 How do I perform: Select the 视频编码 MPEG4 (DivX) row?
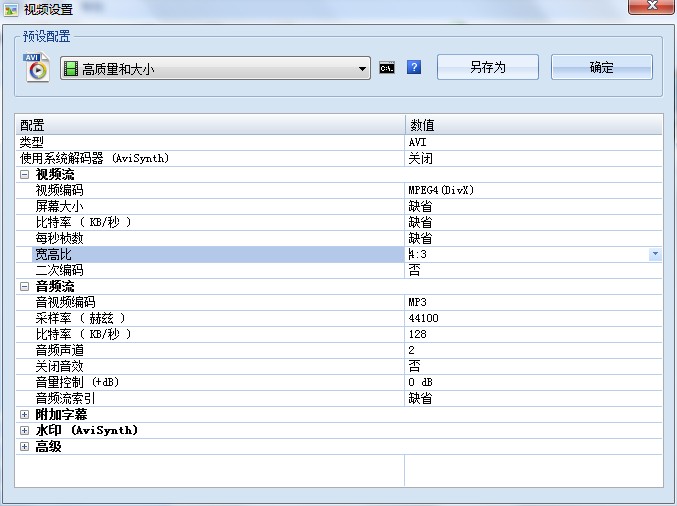tap(339, 190)
